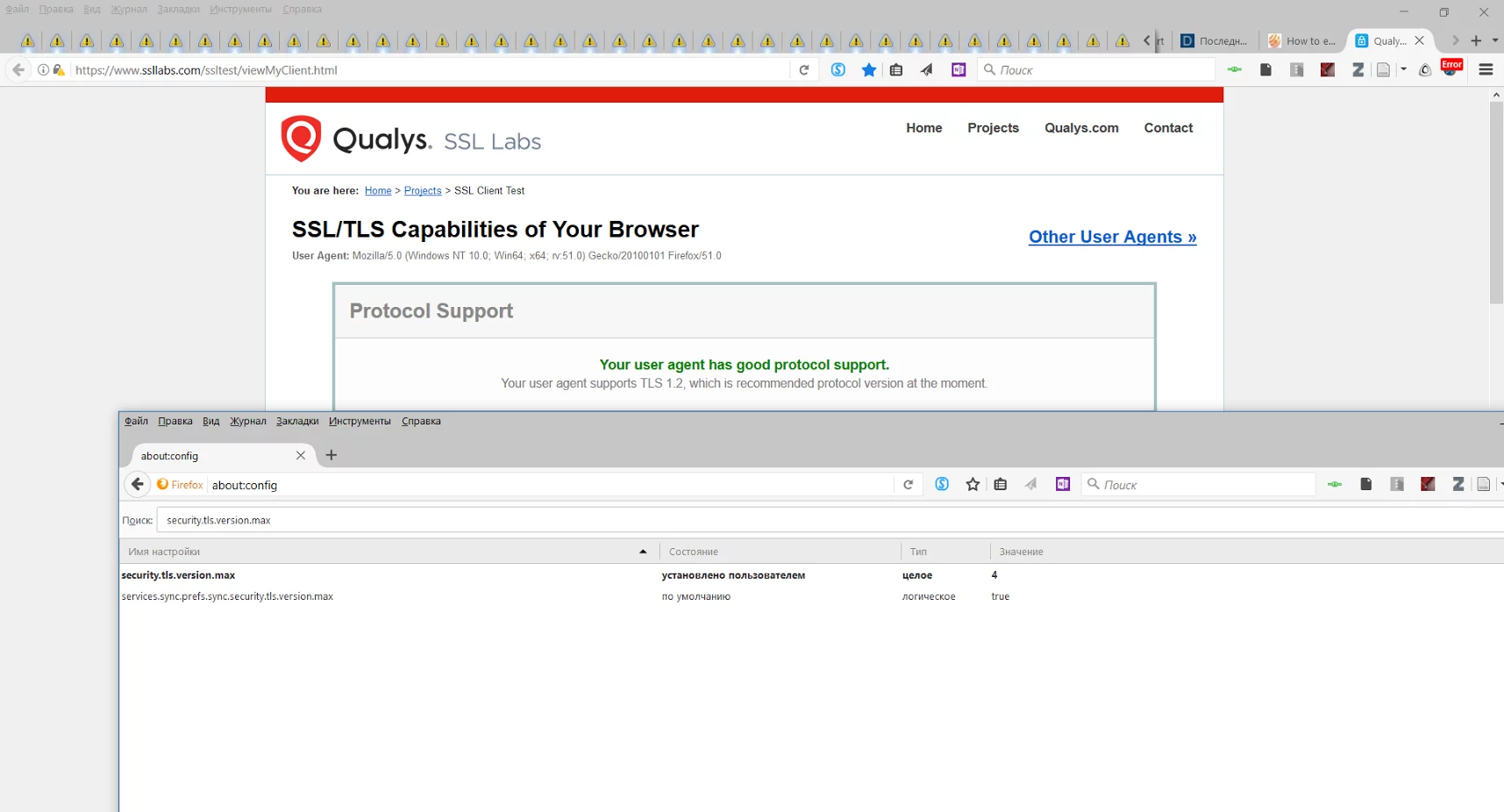Select the security.tls.version.max preference row
The image size is (1504, 812).
tap(811, 575)
